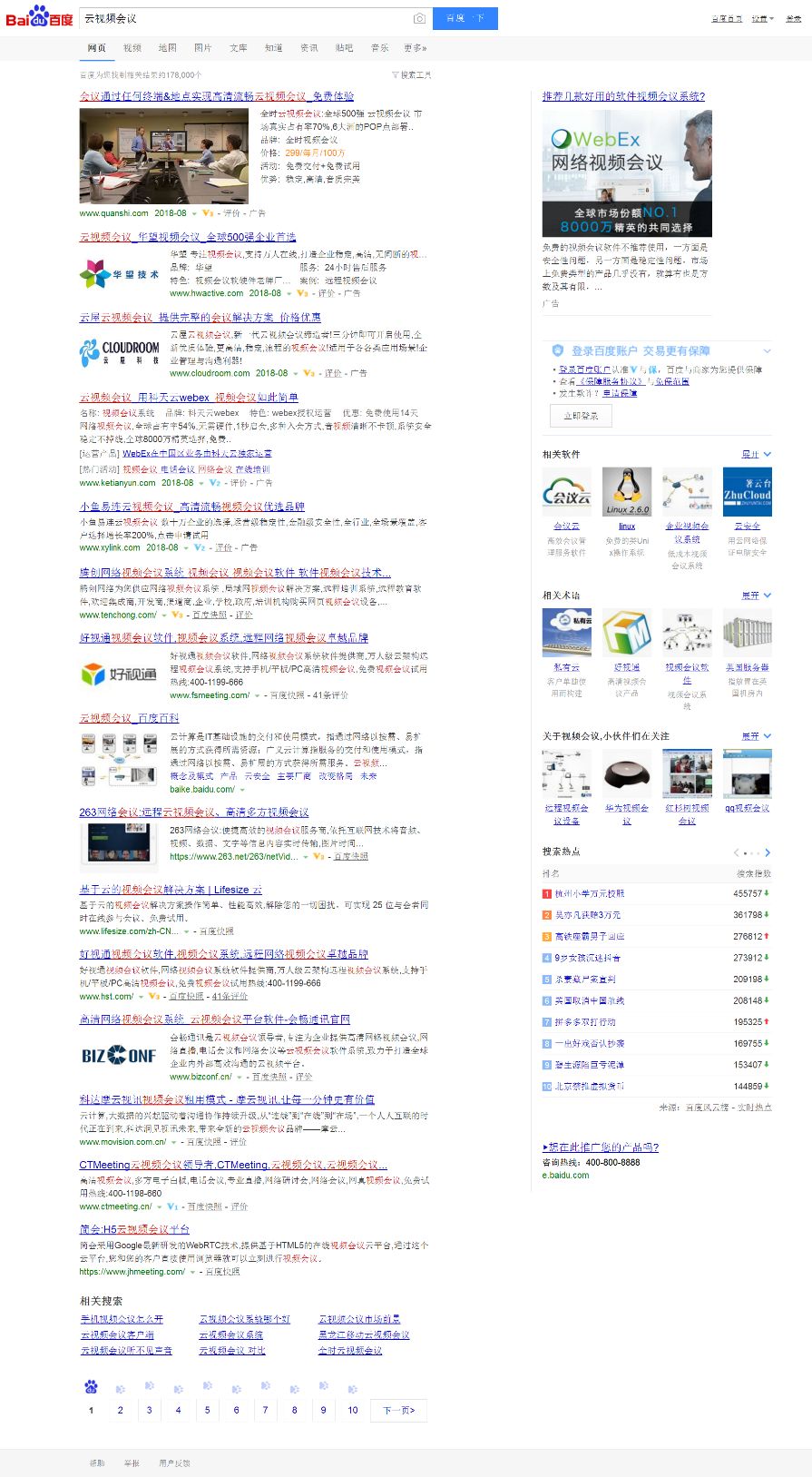Click the BIZCONF logo image
812x1477 pixels.
coord(120,1055)
